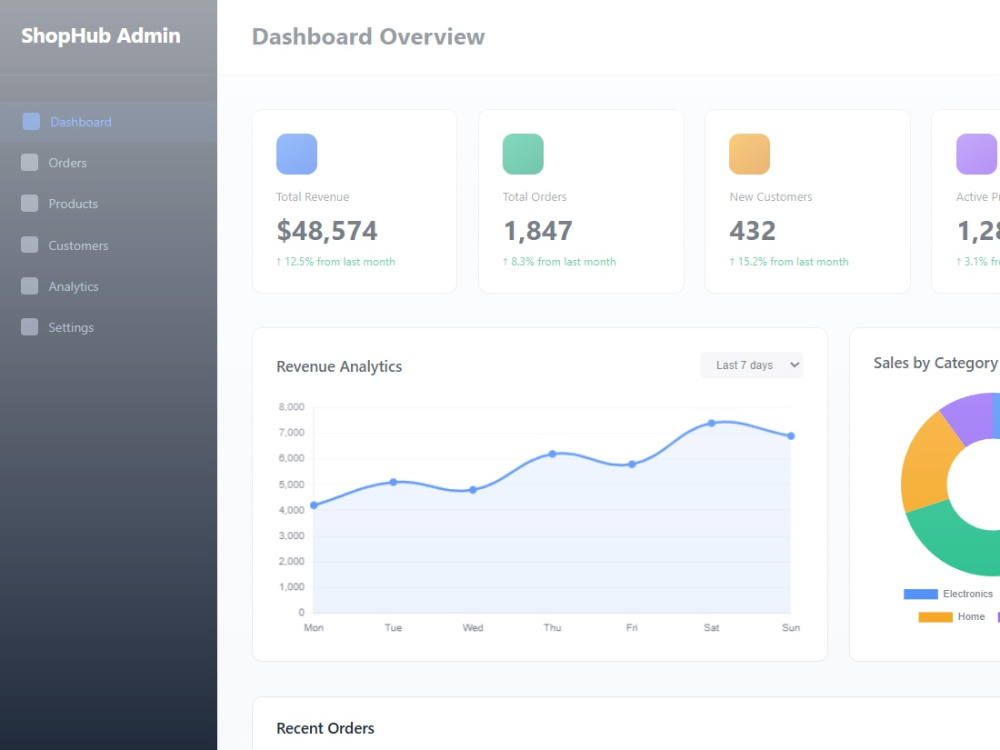The width and height of the screenshot is (1000, 750).
Task: Click the Thu data point on revenue chart
Action: [552, 454]
